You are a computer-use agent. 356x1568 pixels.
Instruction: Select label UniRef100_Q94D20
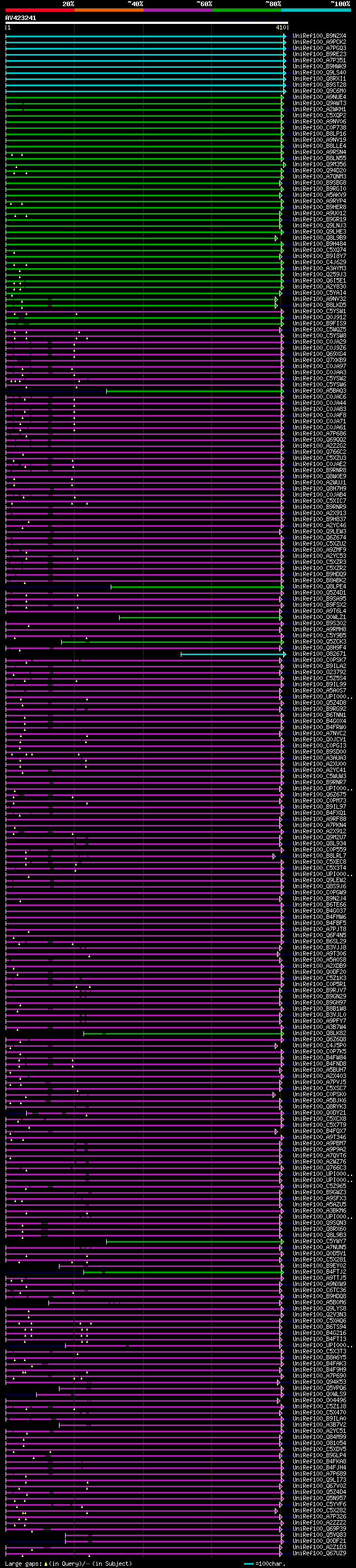click(319, 170)
